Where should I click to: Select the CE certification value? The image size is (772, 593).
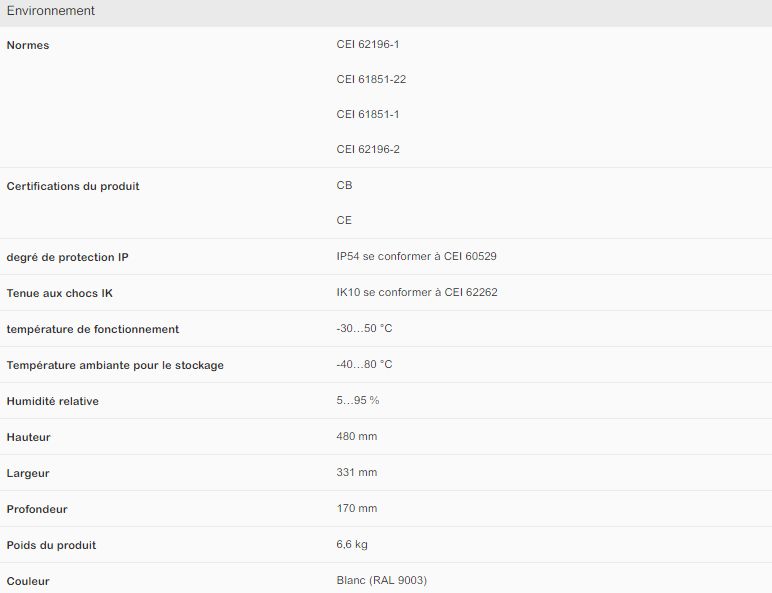(x=345, y=220)
